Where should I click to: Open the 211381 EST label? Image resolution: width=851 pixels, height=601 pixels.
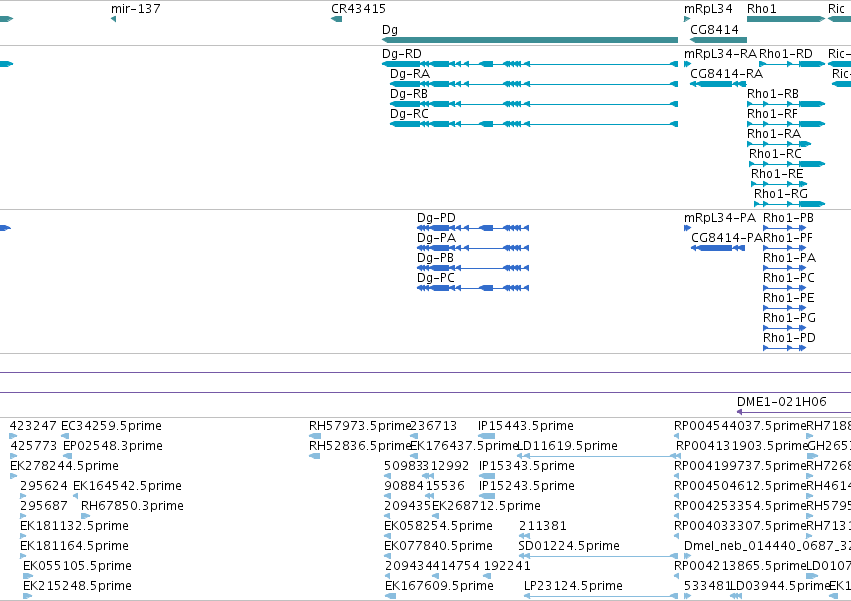(543, 527)
